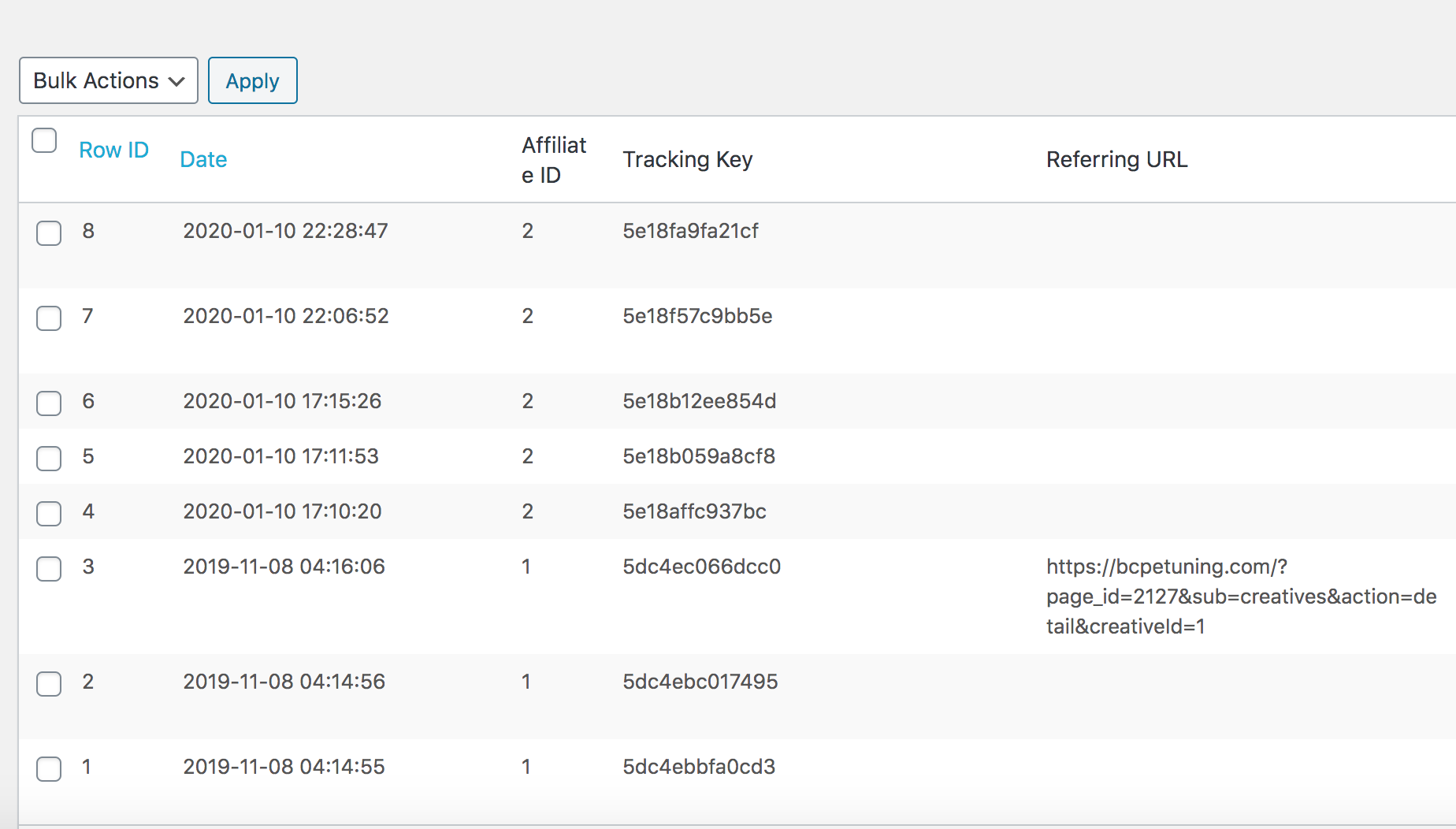
Task: Open the Bulk Actions dropdown
Action: coord(109,80)
